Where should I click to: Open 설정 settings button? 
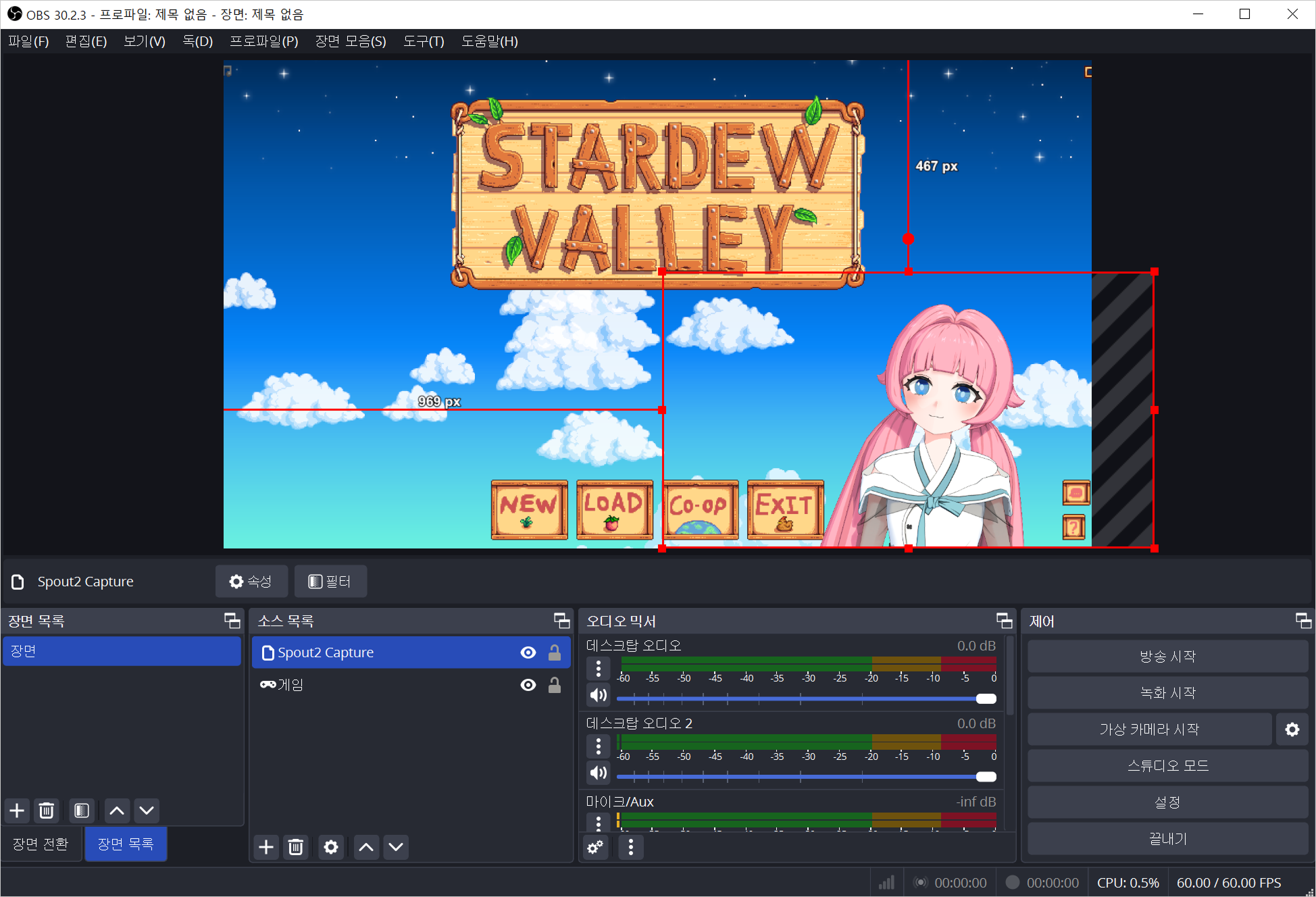coord(1168,802)
